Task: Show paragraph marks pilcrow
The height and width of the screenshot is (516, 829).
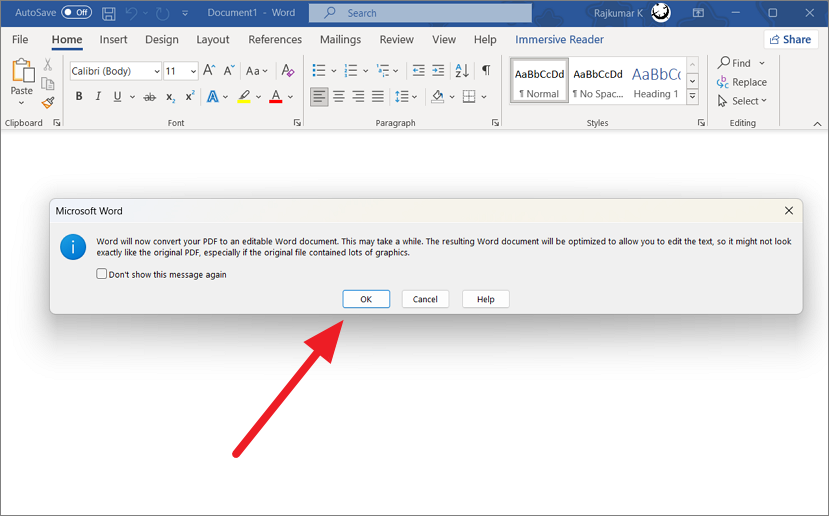Action: 486,70
